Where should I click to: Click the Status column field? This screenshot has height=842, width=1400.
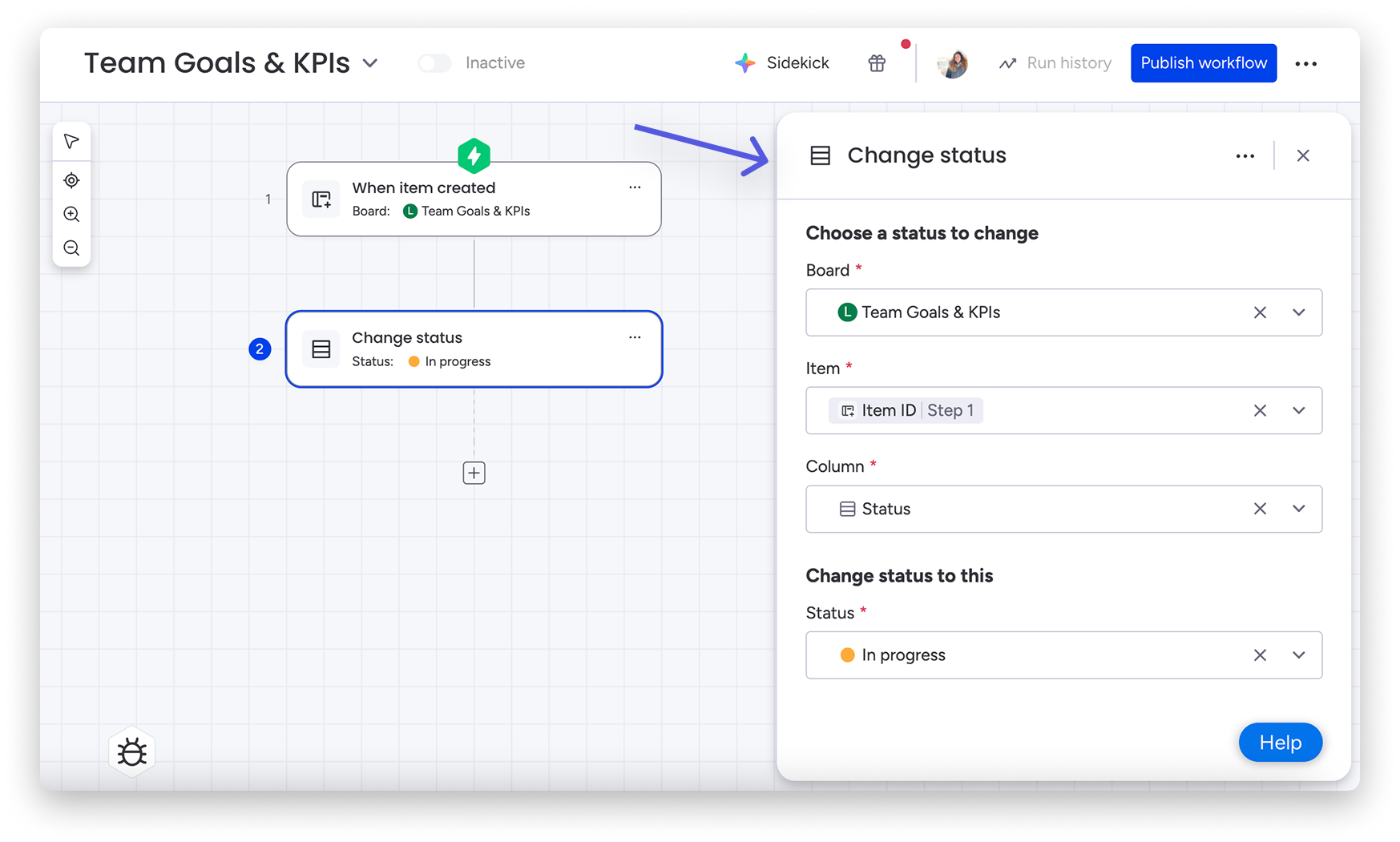[1063, 509]
